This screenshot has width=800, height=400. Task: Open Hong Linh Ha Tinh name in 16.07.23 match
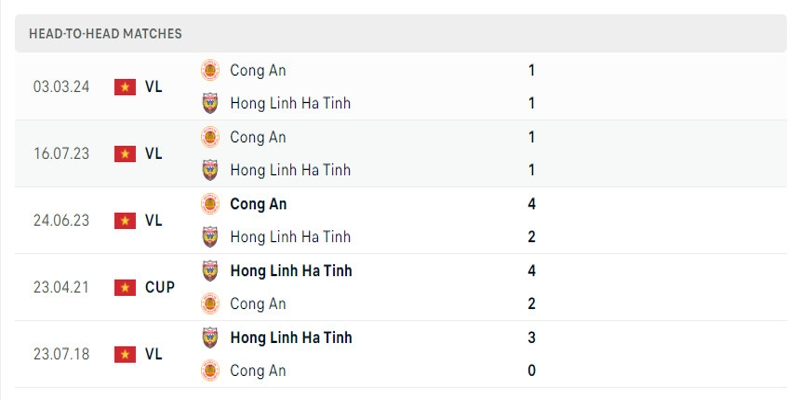click(290, 170)
